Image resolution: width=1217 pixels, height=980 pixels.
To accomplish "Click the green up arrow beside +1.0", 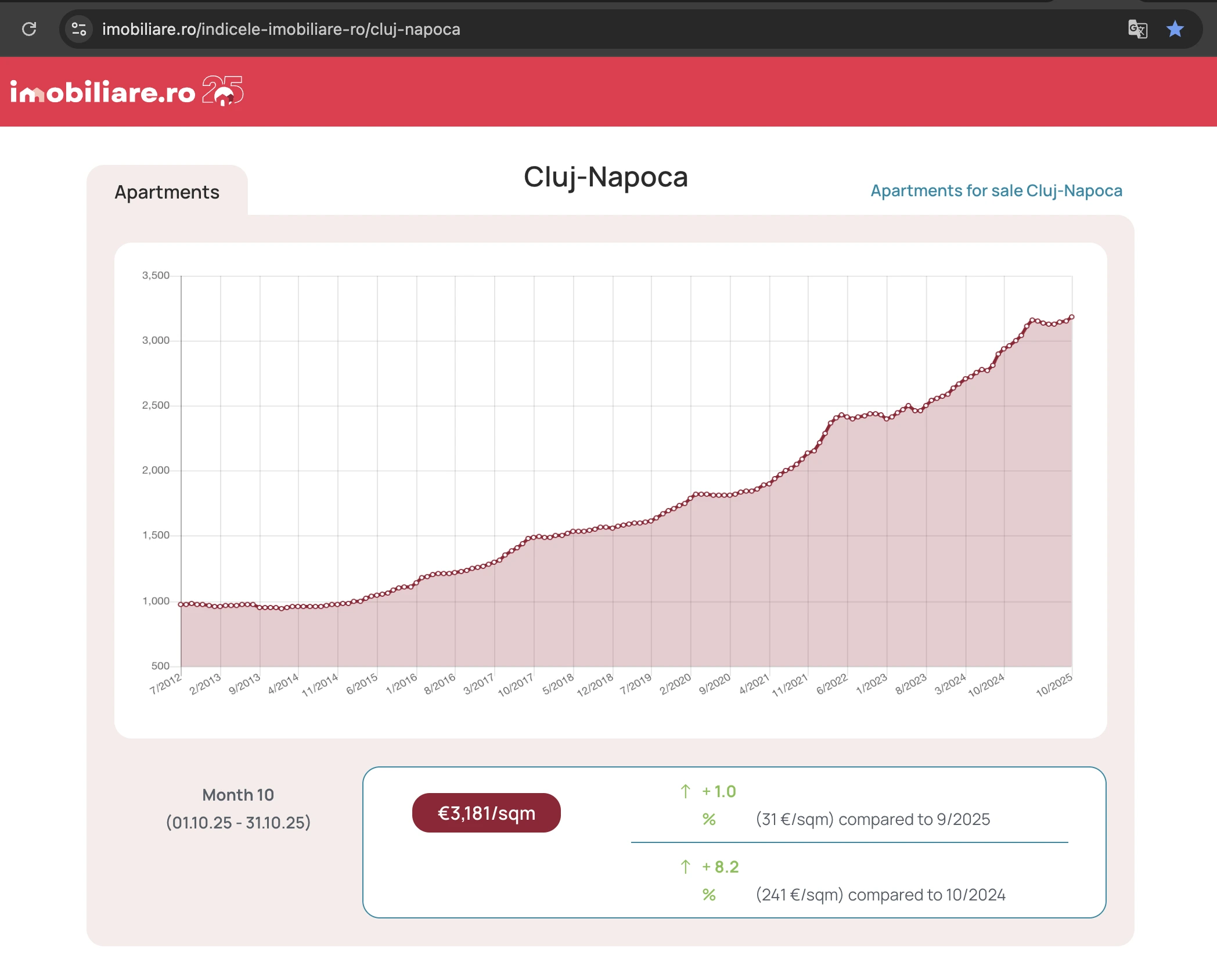I will pyautogui.click(x=685, y=791).
